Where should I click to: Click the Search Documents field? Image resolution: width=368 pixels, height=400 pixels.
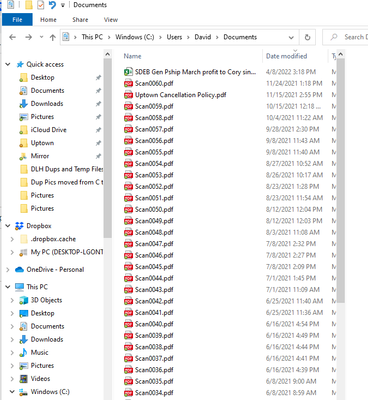tap(346, 37)
